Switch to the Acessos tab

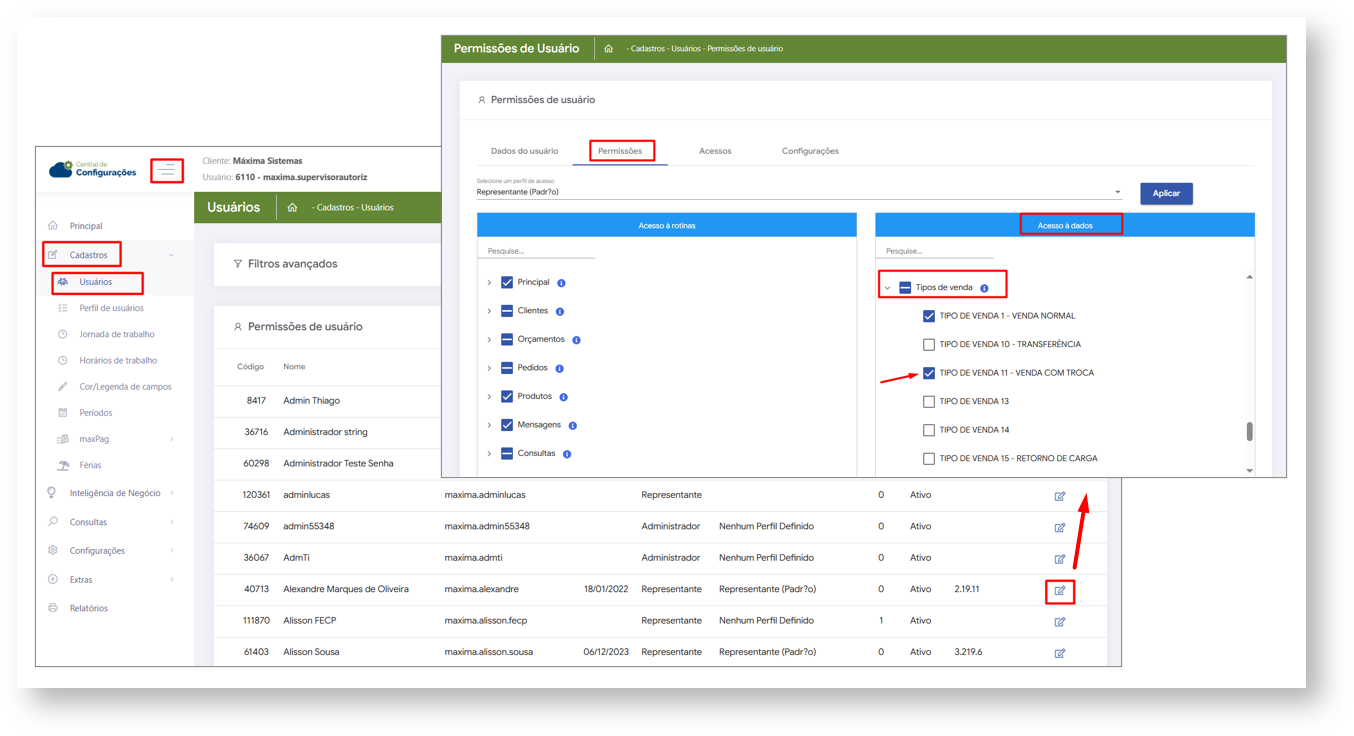tap(715, 151)
